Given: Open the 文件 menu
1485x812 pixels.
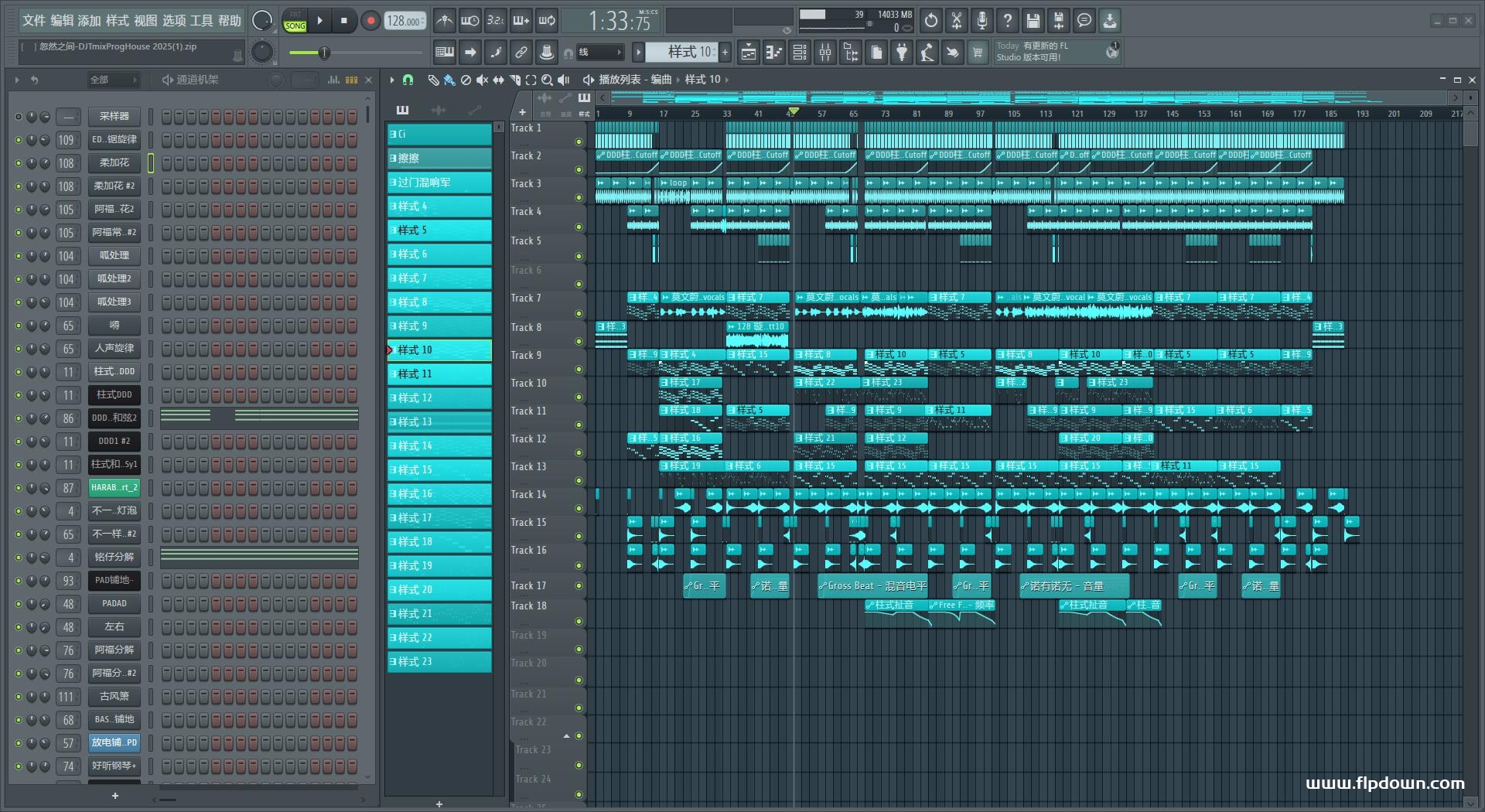Looking at the screenshot, I should tap(34, 21).
